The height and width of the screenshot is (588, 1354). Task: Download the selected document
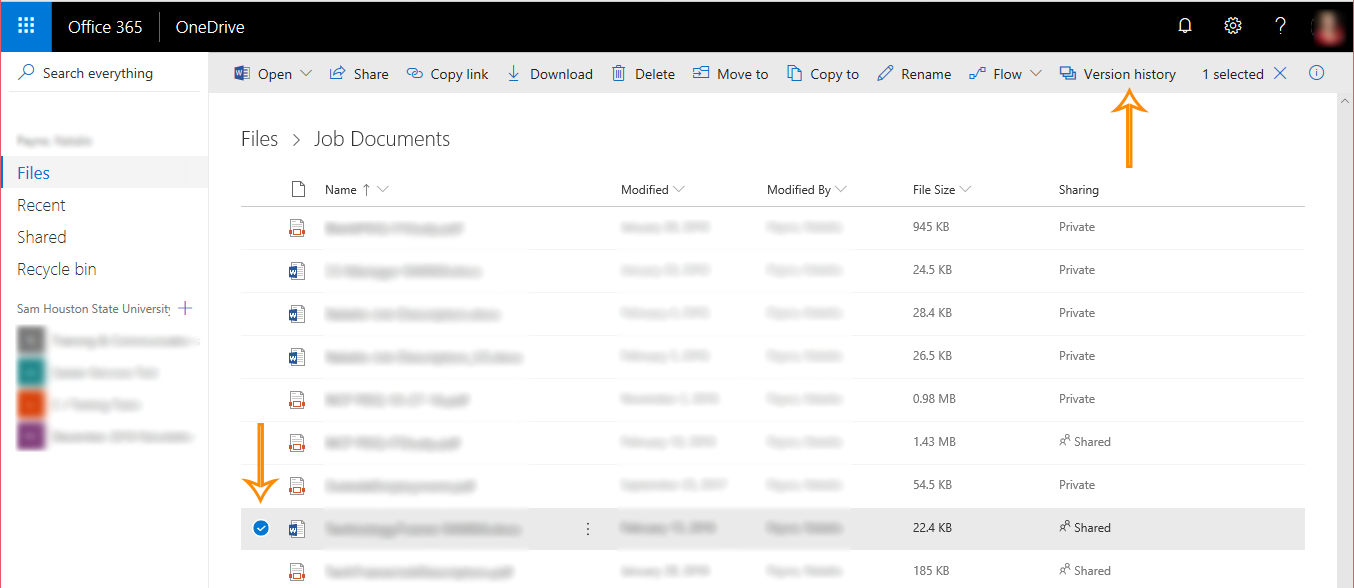tap(549, 73)
